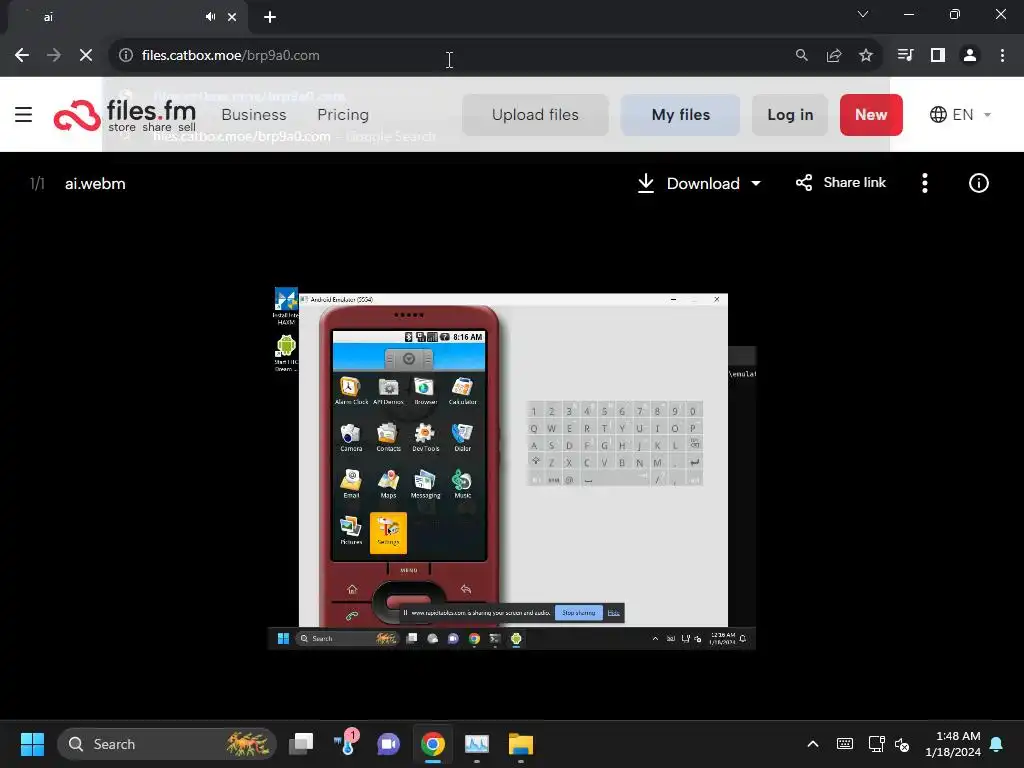This screenshot has width=1024, height=768.
Task: Open the Chrome profile avatar
Action: (x=970, y=56)
